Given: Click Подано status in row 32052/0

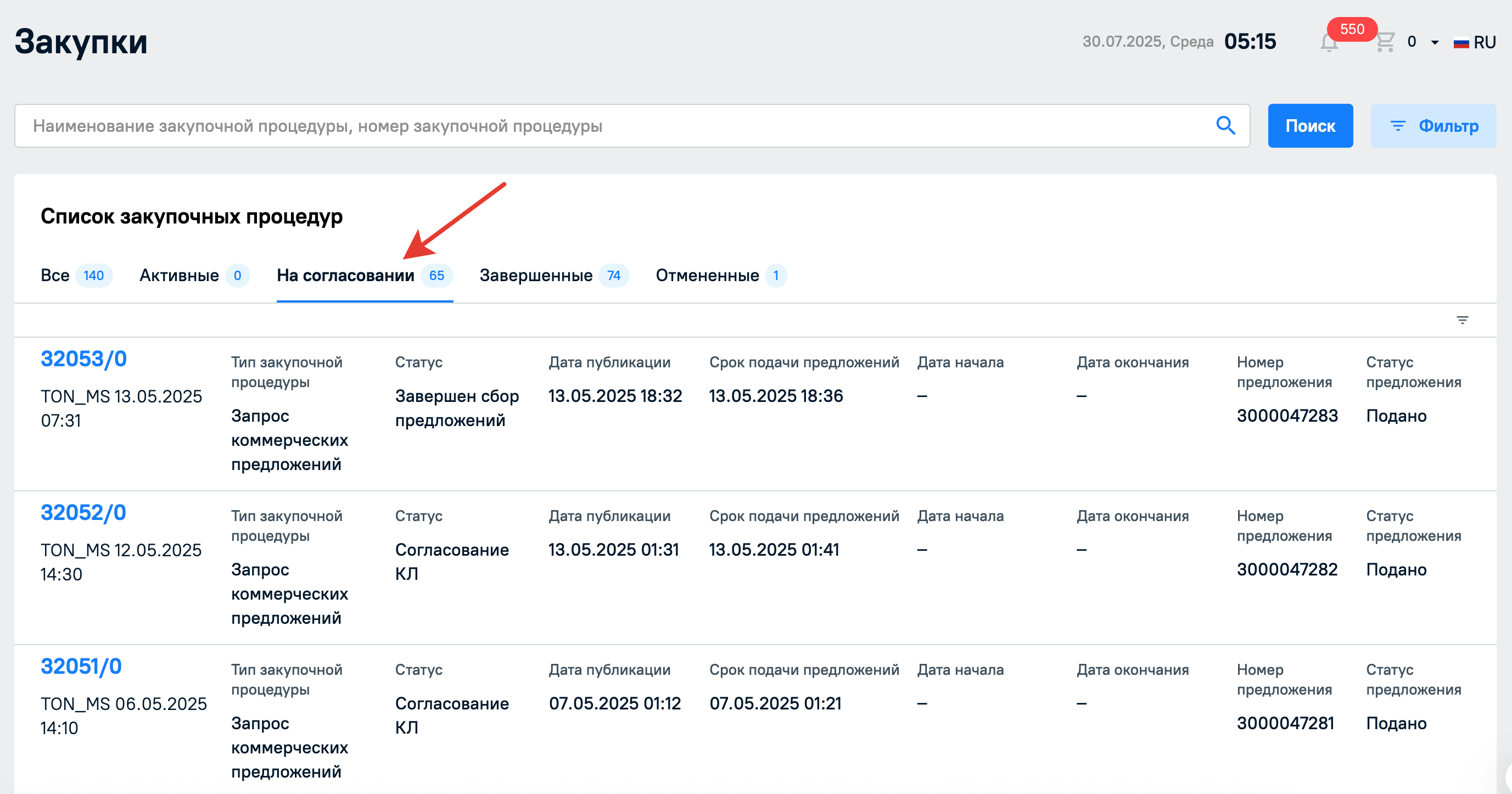Looking at the screenshot, I should click(1396, 569).
